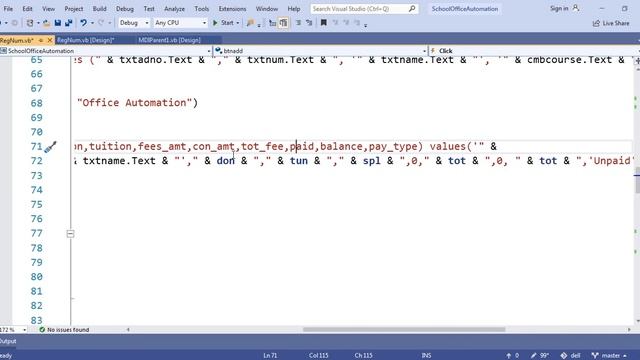Toggle a bookmark on the current line
Screen dimensions: 640x360
(x=324, y=23)
